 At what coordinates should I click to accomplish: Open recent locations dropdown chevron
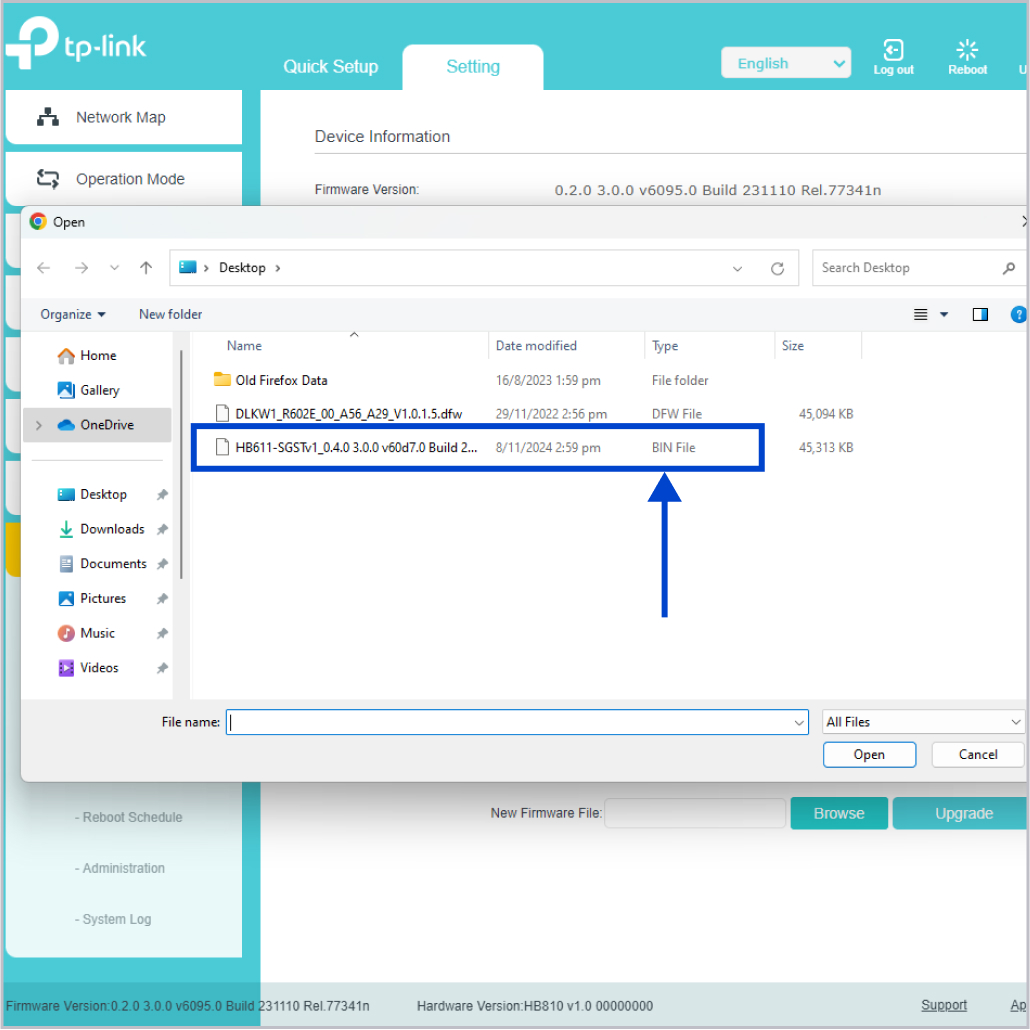pyautogui.click(x=114, y=267)
